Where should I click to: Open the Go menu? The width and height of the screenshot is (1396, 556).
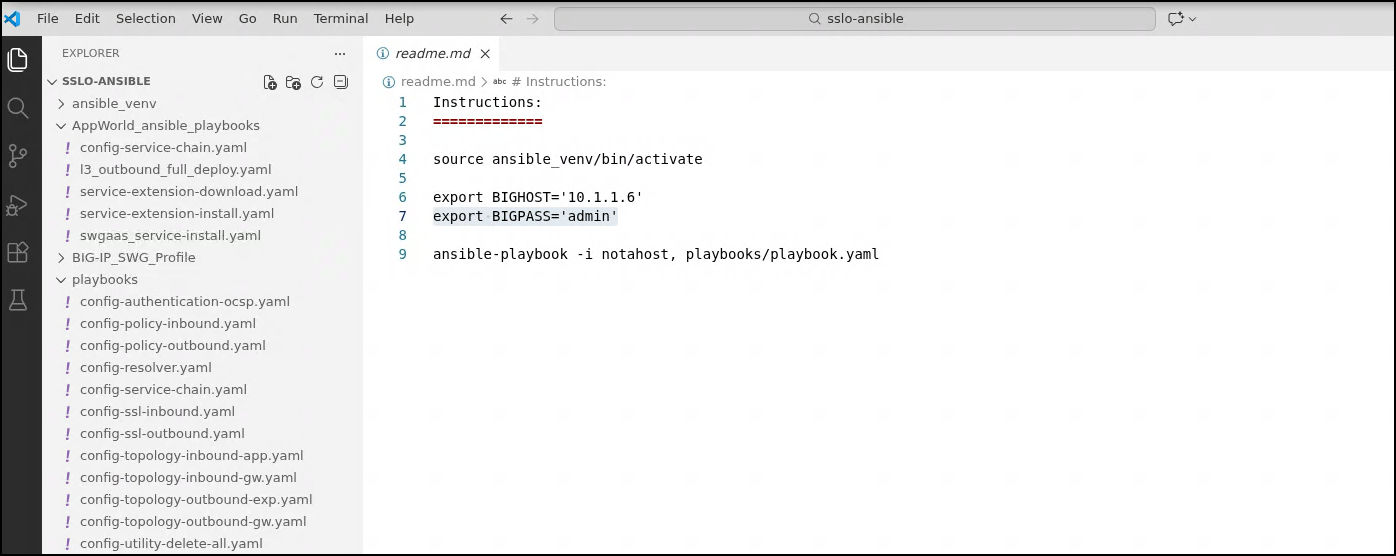(248, 18)
